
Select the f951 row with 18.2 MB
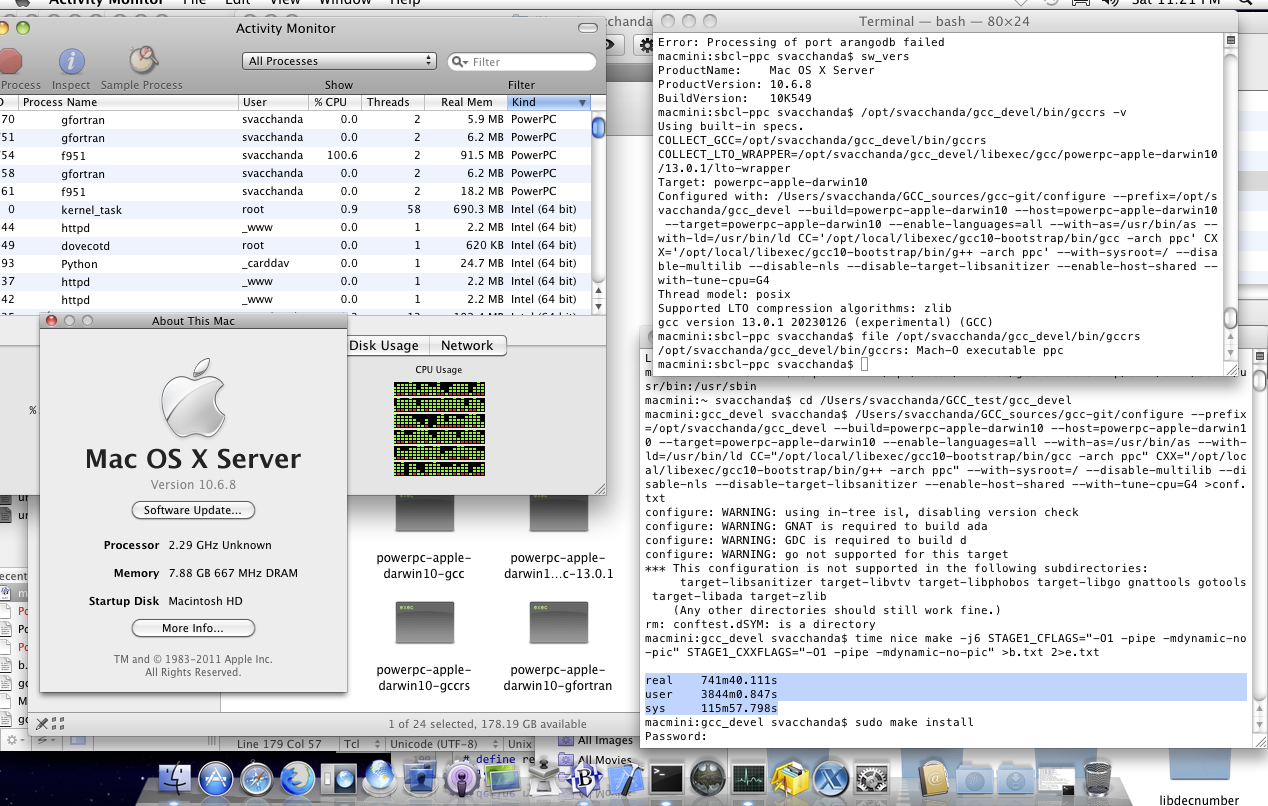tap(296, 191)
